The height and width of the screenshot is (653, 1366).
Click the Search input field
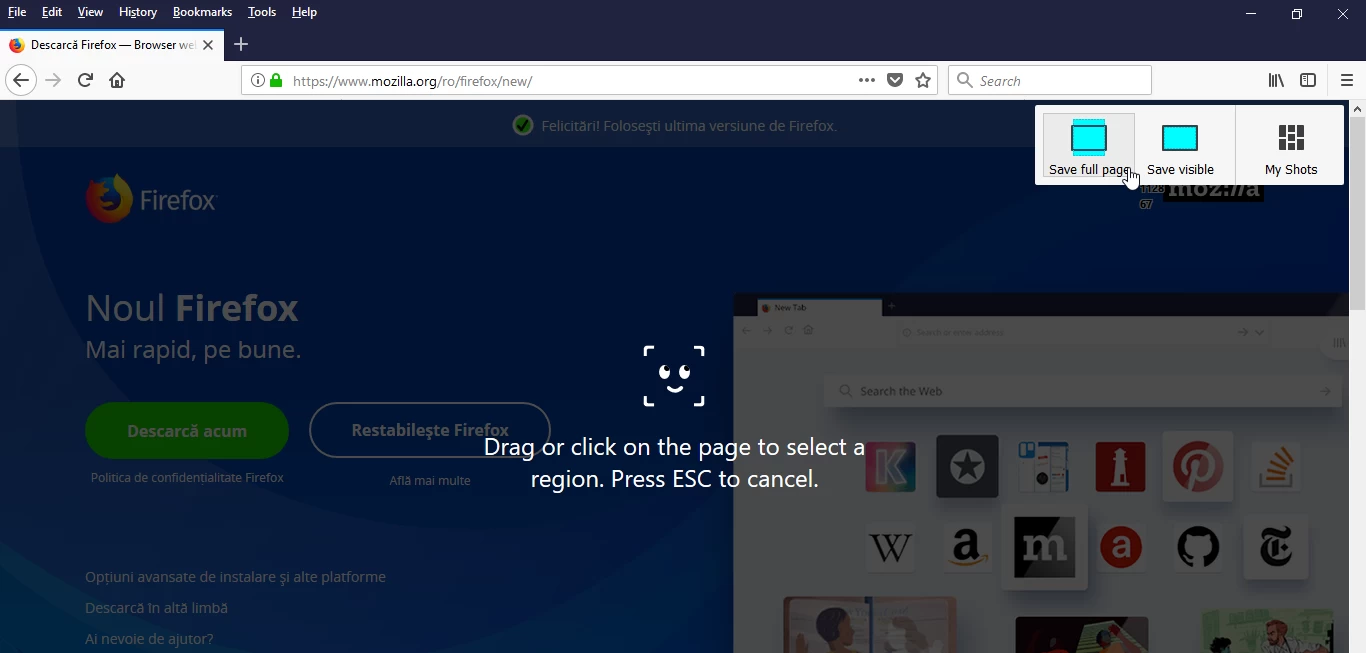pos(1050,80)
